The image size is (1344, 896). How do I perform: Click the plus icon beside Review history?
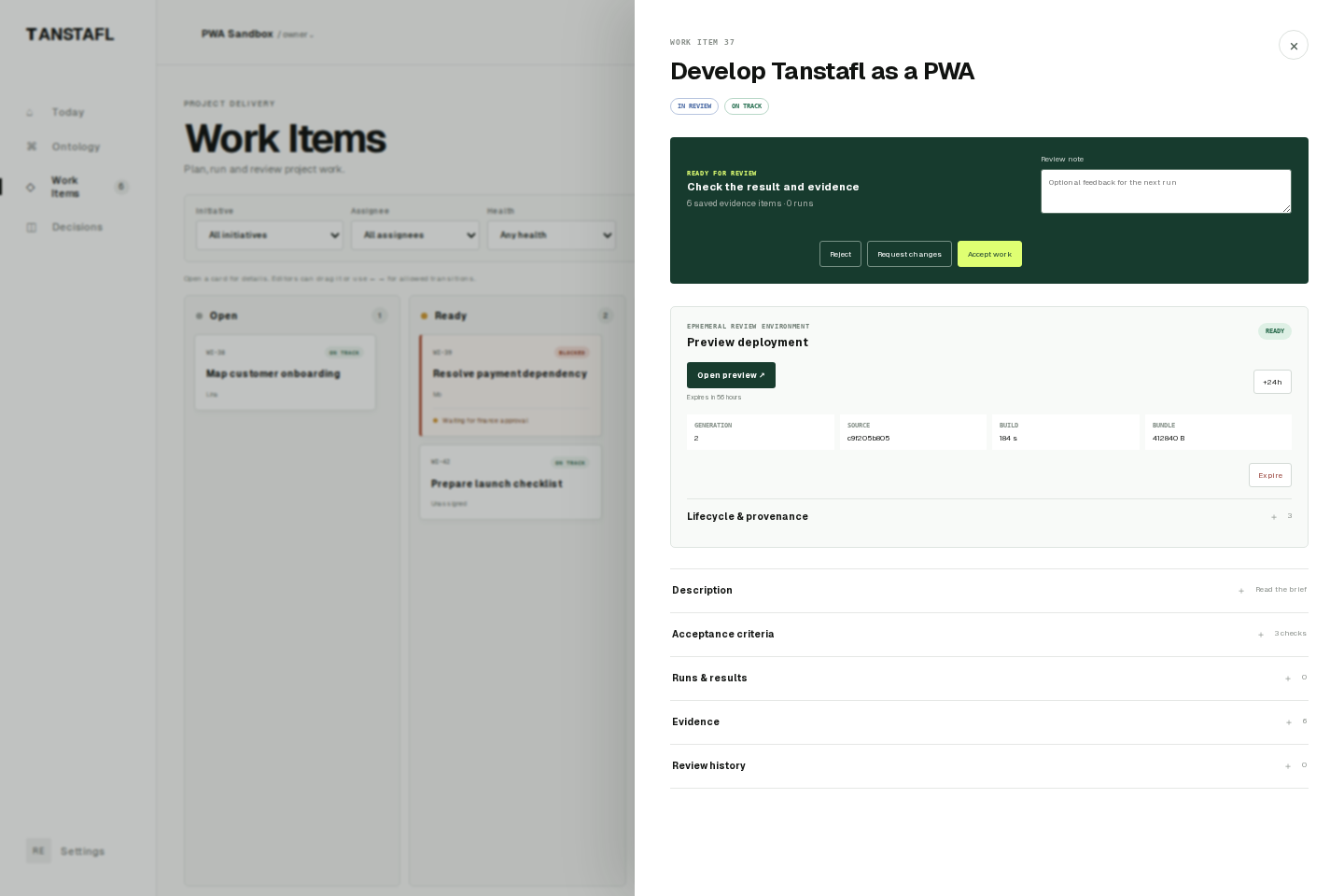1288,766
